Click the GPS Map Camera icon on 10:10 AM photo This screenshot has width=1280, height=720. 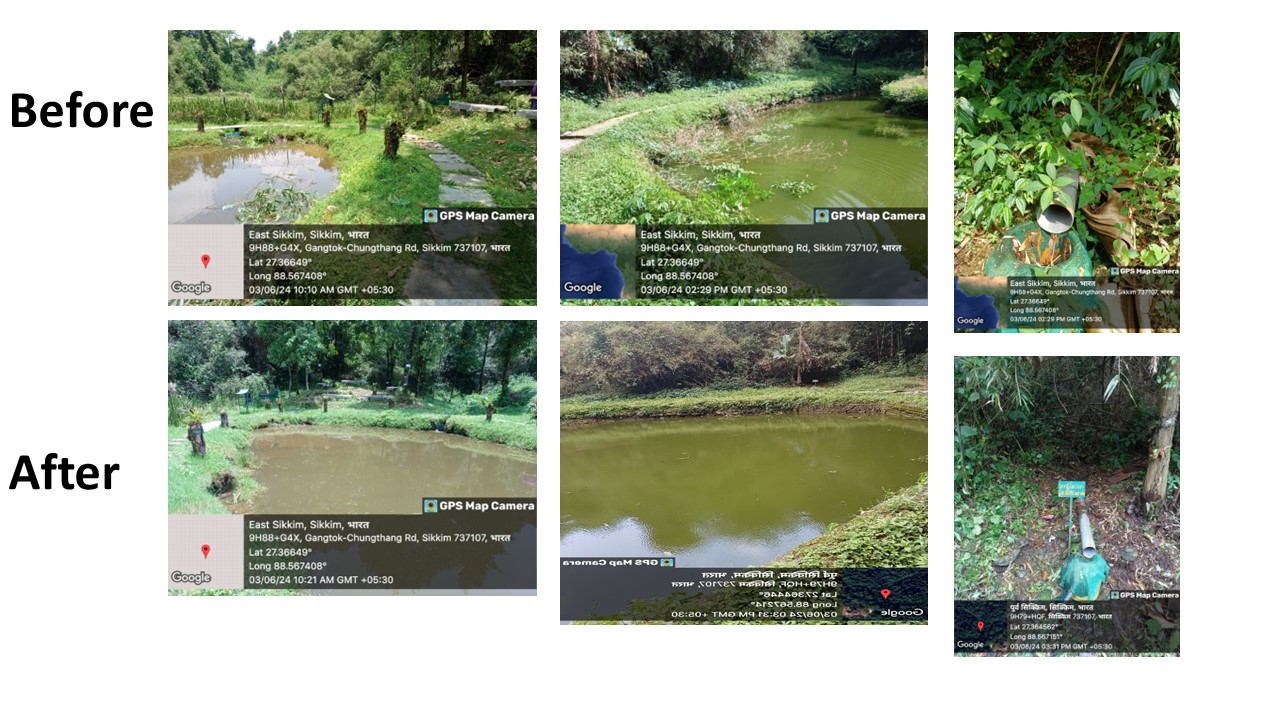pyautogui.click(x=431, y=216)
